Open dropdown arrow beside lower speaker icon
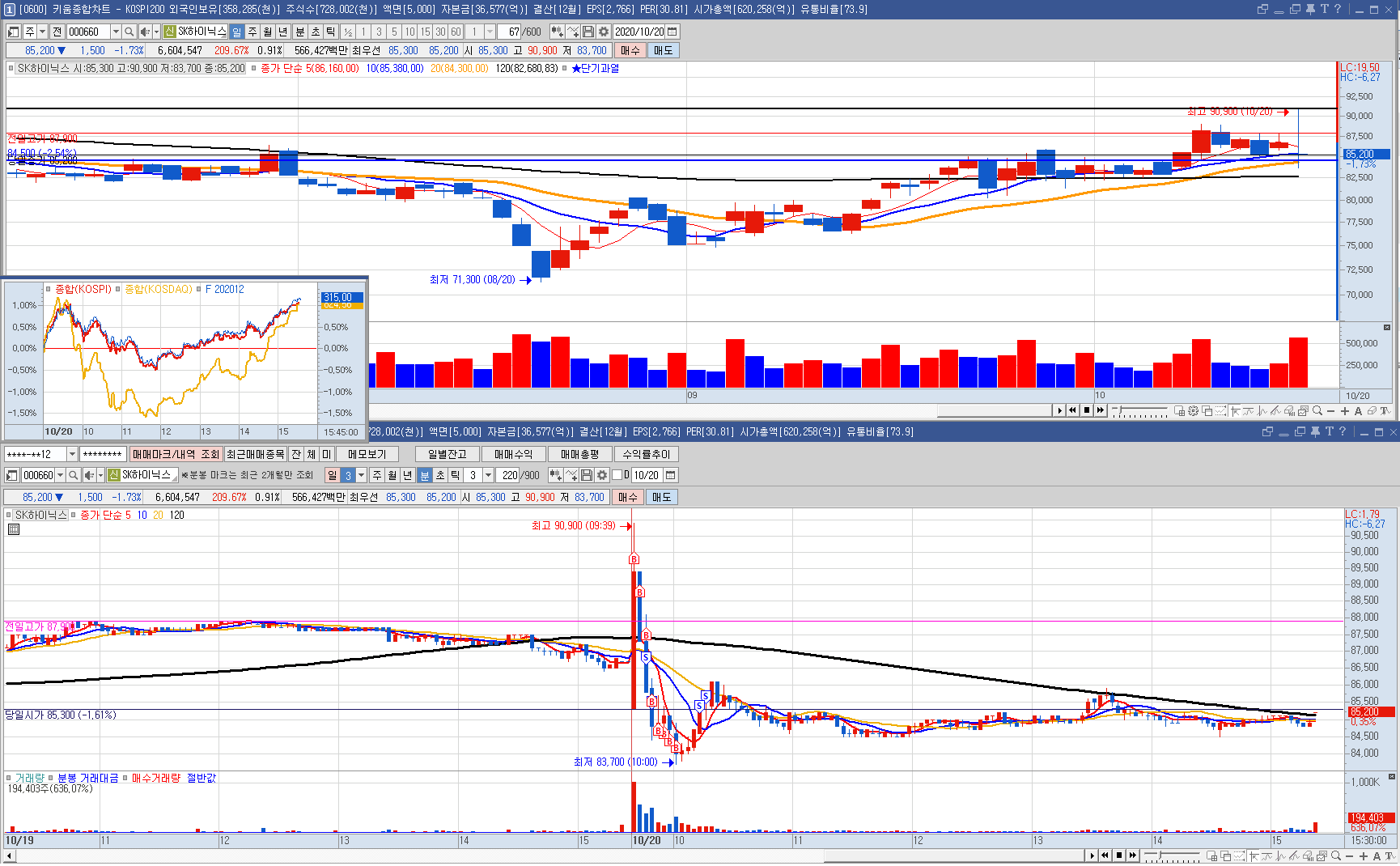Screen dimensions: 1400x866 point(100,475)
